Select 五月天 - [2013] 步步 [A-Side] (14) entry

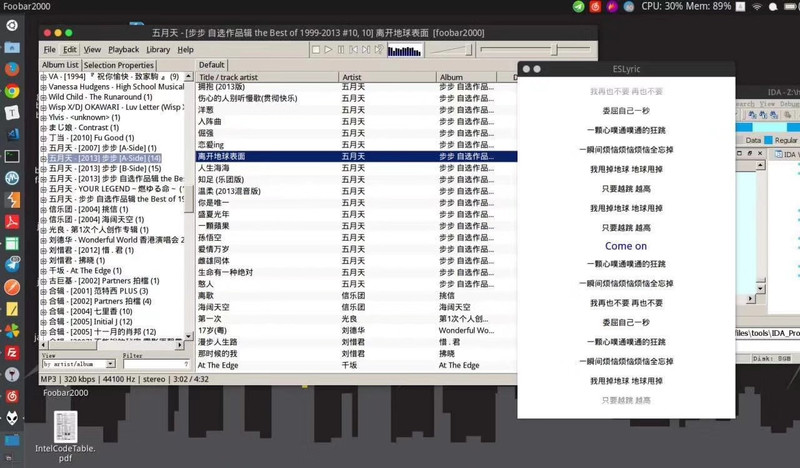[105, 158]
